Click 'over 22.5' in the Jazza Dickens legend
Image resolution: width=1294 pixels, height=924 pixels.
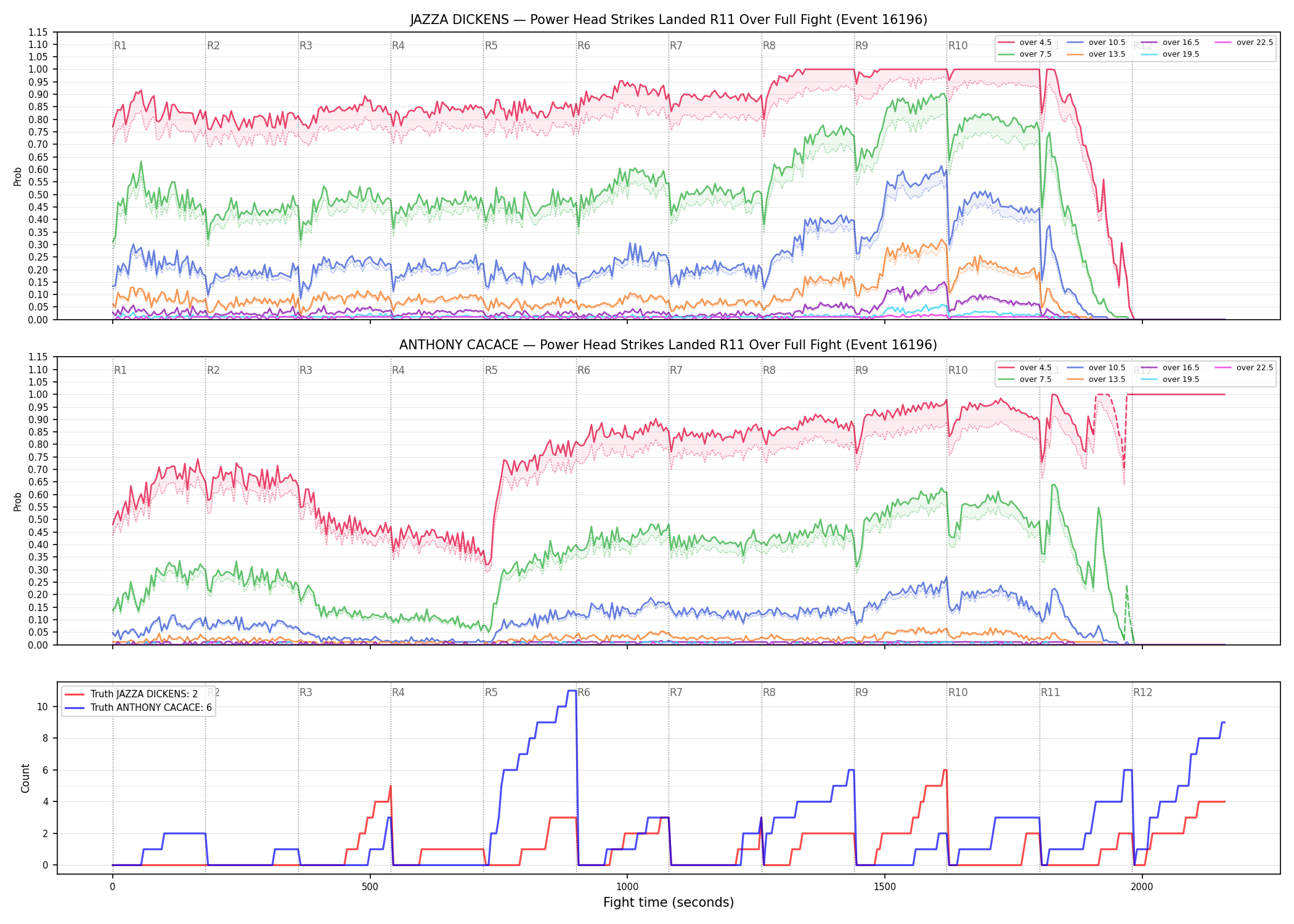(x=1255, y=43)
